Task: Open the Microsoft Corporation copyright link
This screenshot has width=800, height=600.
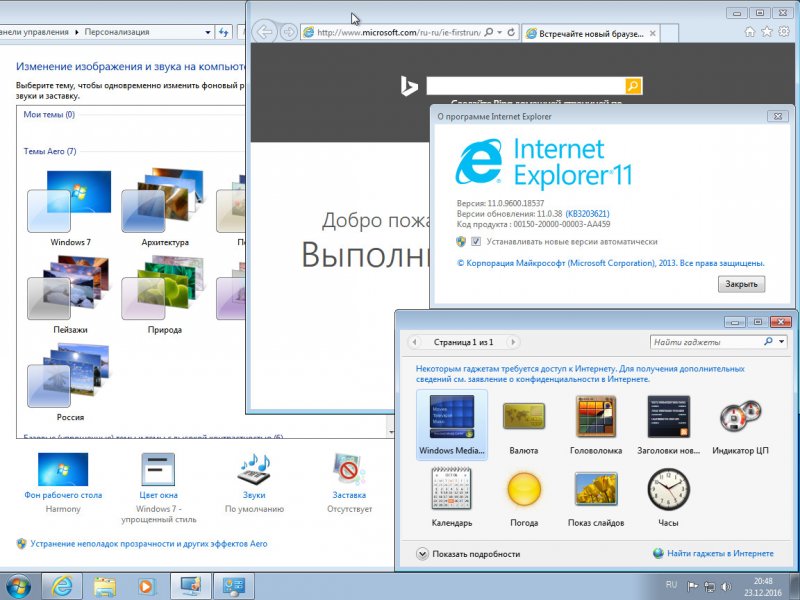Action: pos(611,263)
